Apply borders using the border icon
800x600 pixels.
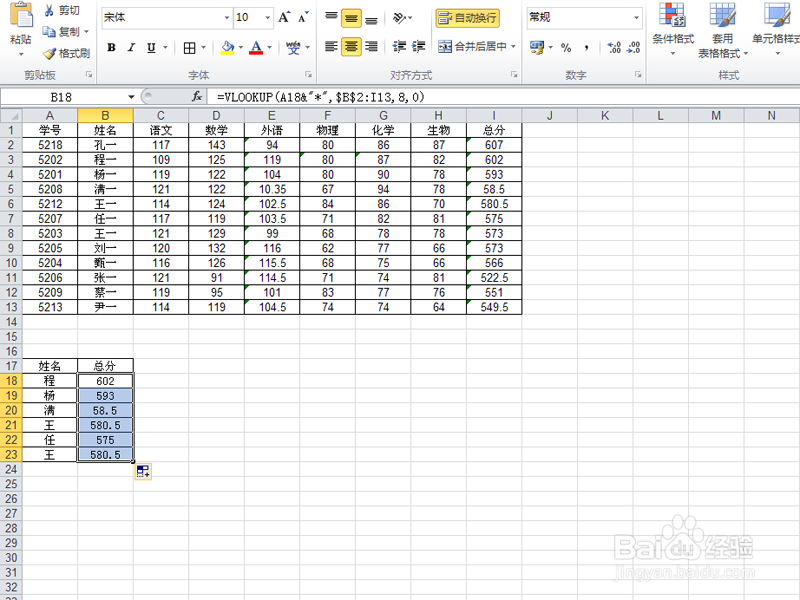189,48
